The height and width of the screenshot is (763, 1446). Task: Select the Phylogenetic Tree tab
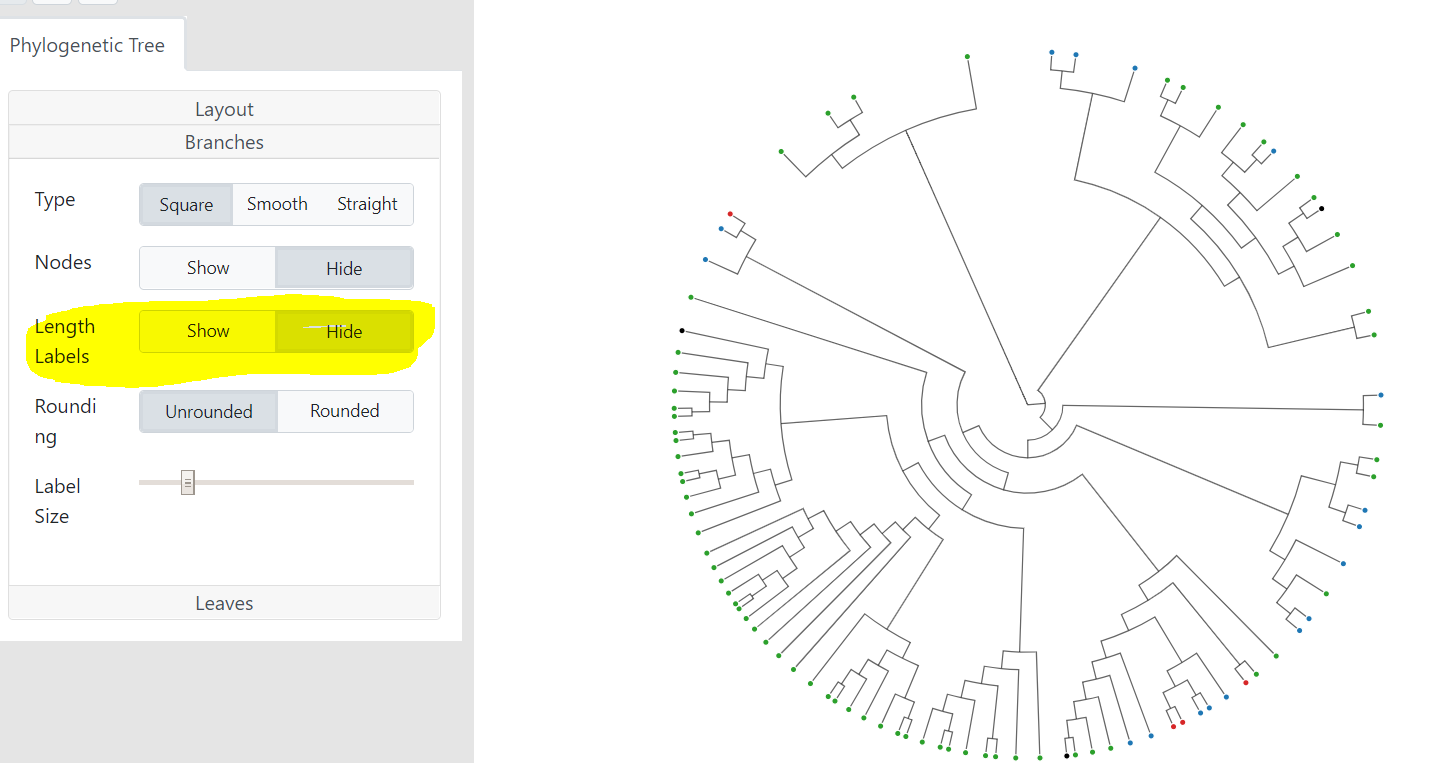[86, 45]
